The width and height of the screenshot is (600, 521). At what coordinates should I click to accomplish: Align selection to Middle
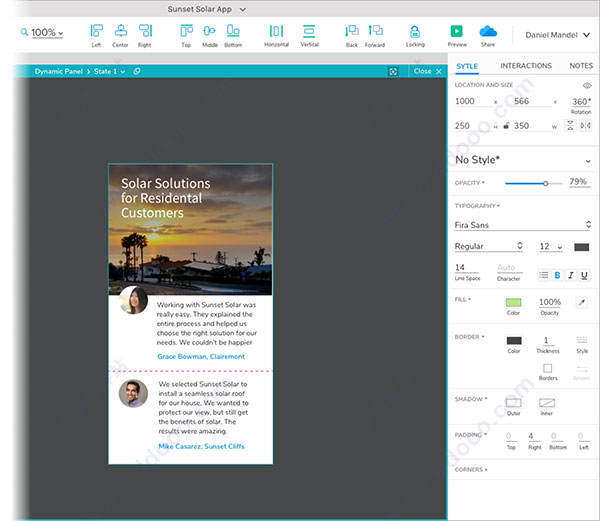pyautogui.click(x=209, y=31)
